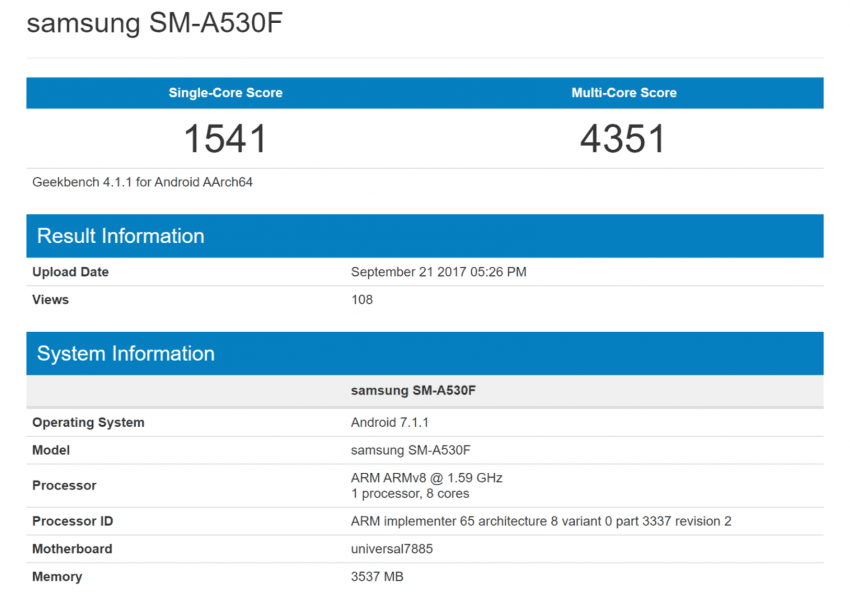Click the samsung SM-A530F page title

click(x=154, y=23)
